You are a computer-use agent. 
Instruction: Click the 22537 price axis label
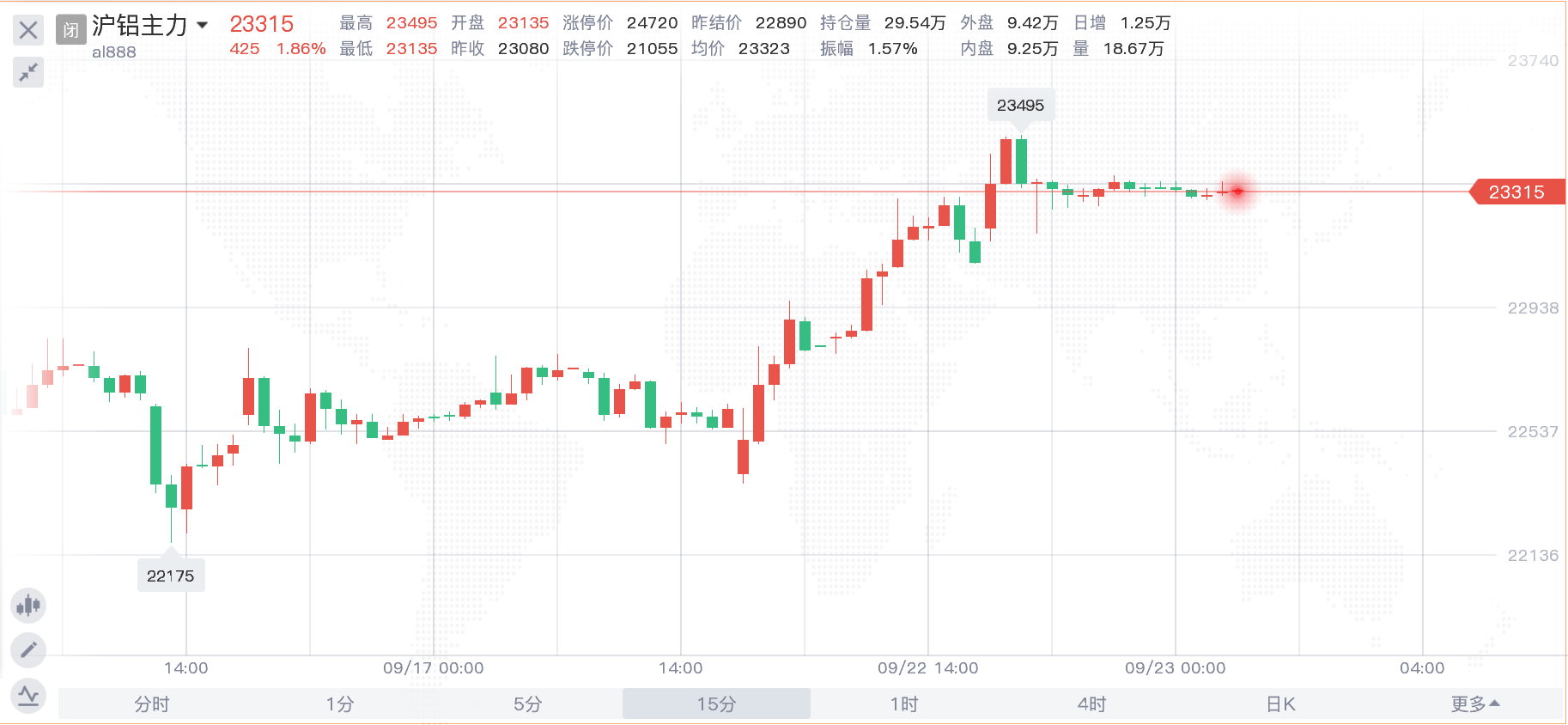(1533, 432)
